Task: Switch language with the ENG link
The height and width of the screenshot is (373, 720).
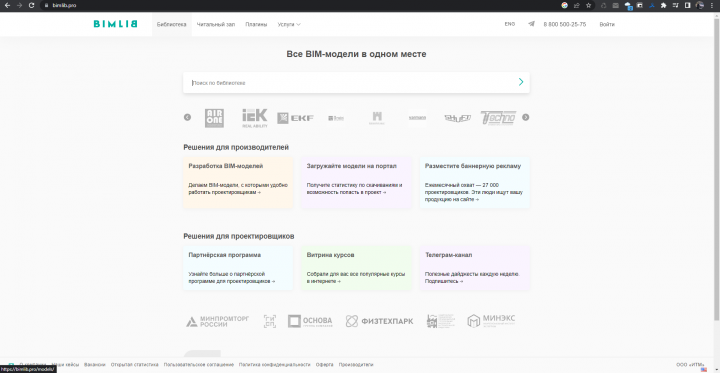Action: [510, 24]
